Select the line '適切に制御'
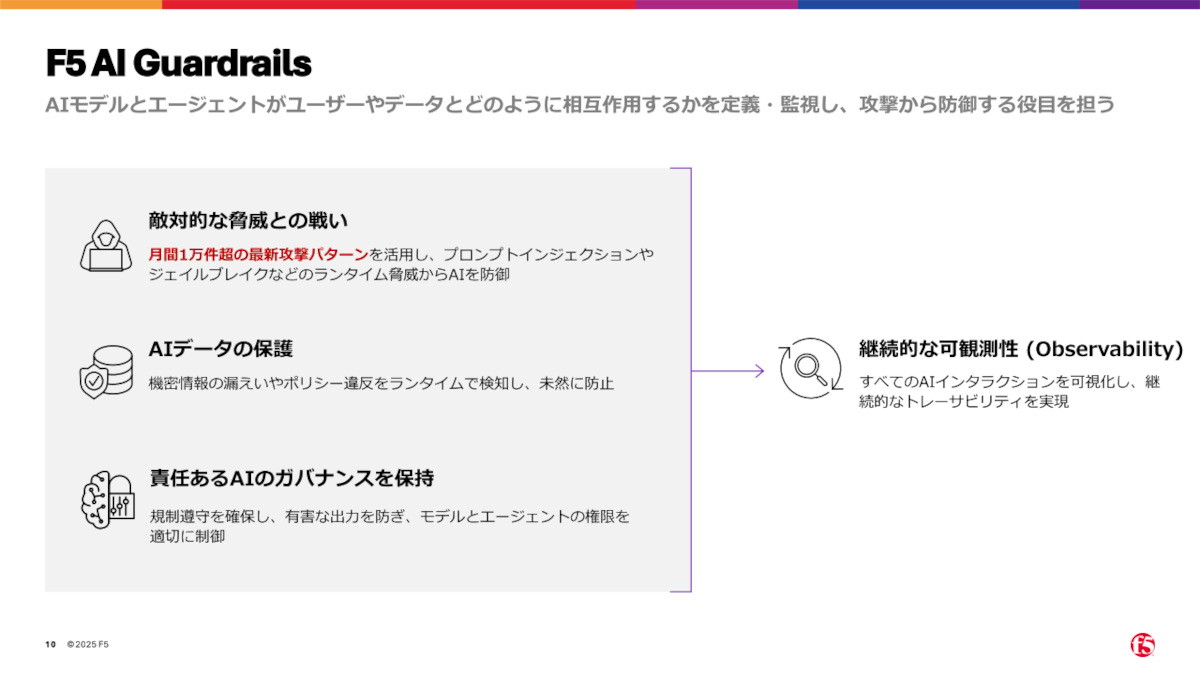 pyautogui.click(x=187, y=537)
